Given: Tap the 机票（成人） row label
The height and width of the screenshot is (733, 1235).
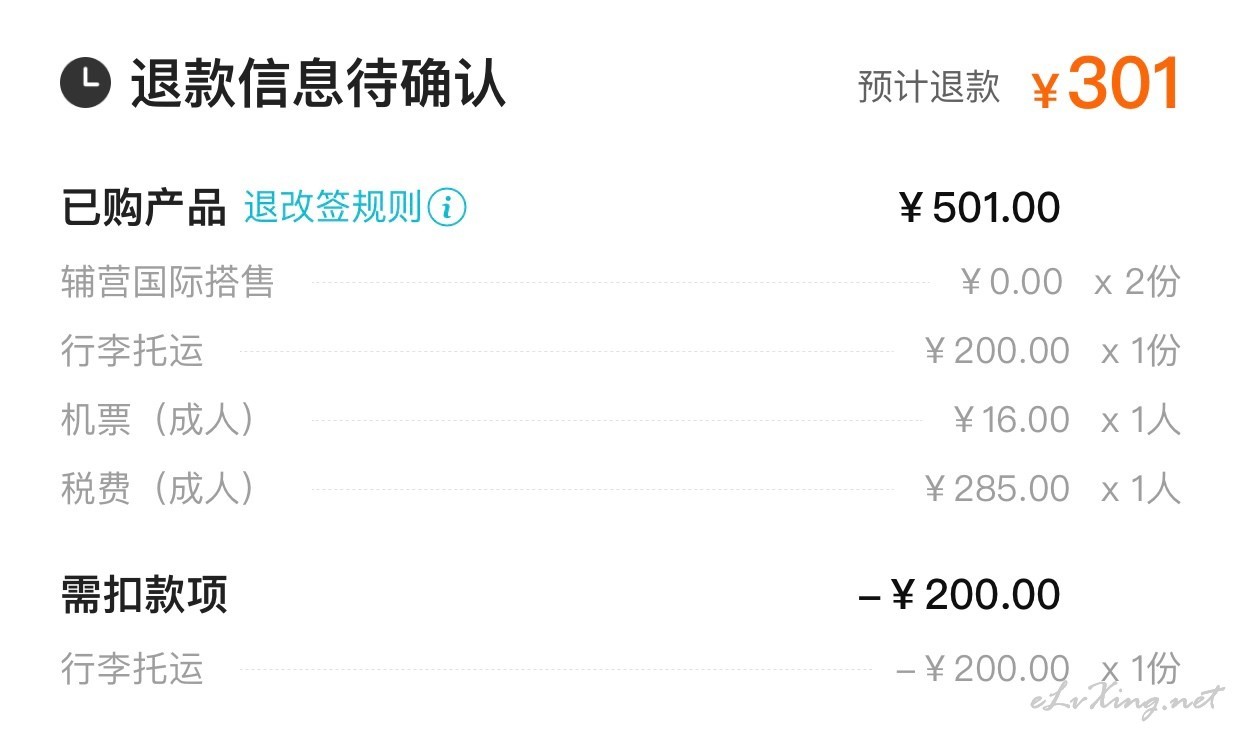Looking at the screenshot, I should point(159,420).
